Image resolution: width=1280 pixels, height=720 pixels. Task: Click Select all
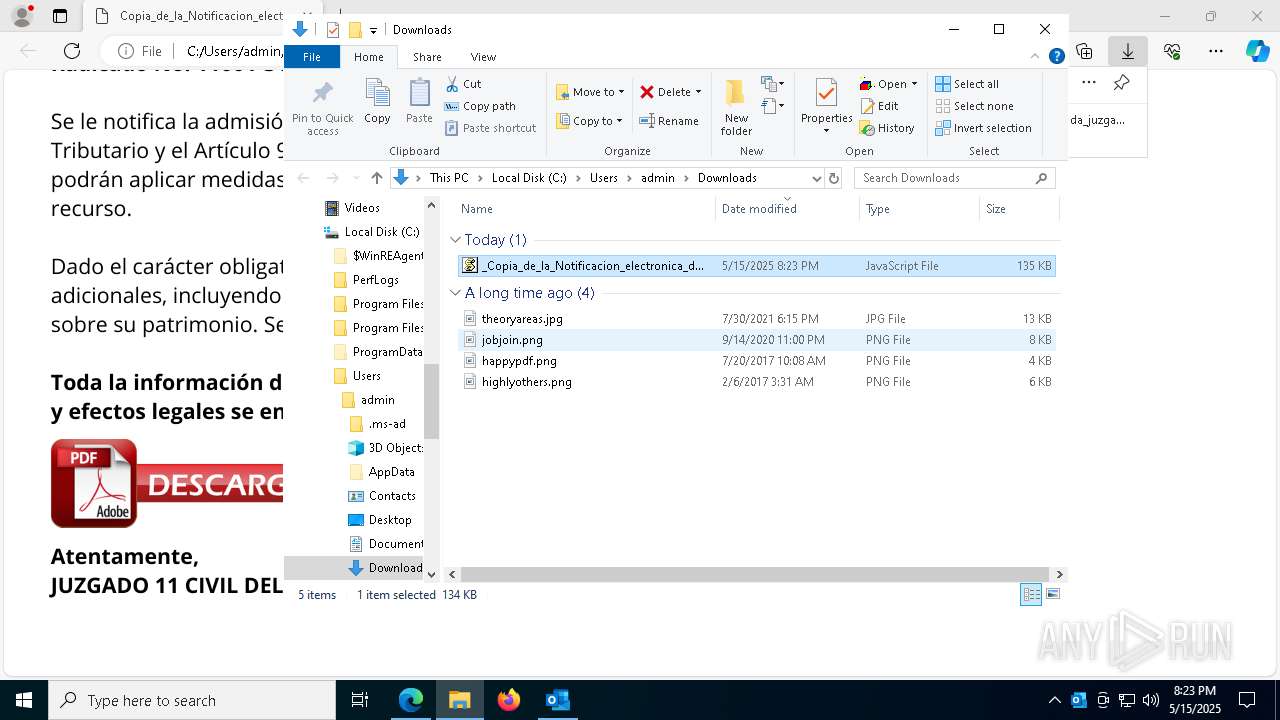967,84
